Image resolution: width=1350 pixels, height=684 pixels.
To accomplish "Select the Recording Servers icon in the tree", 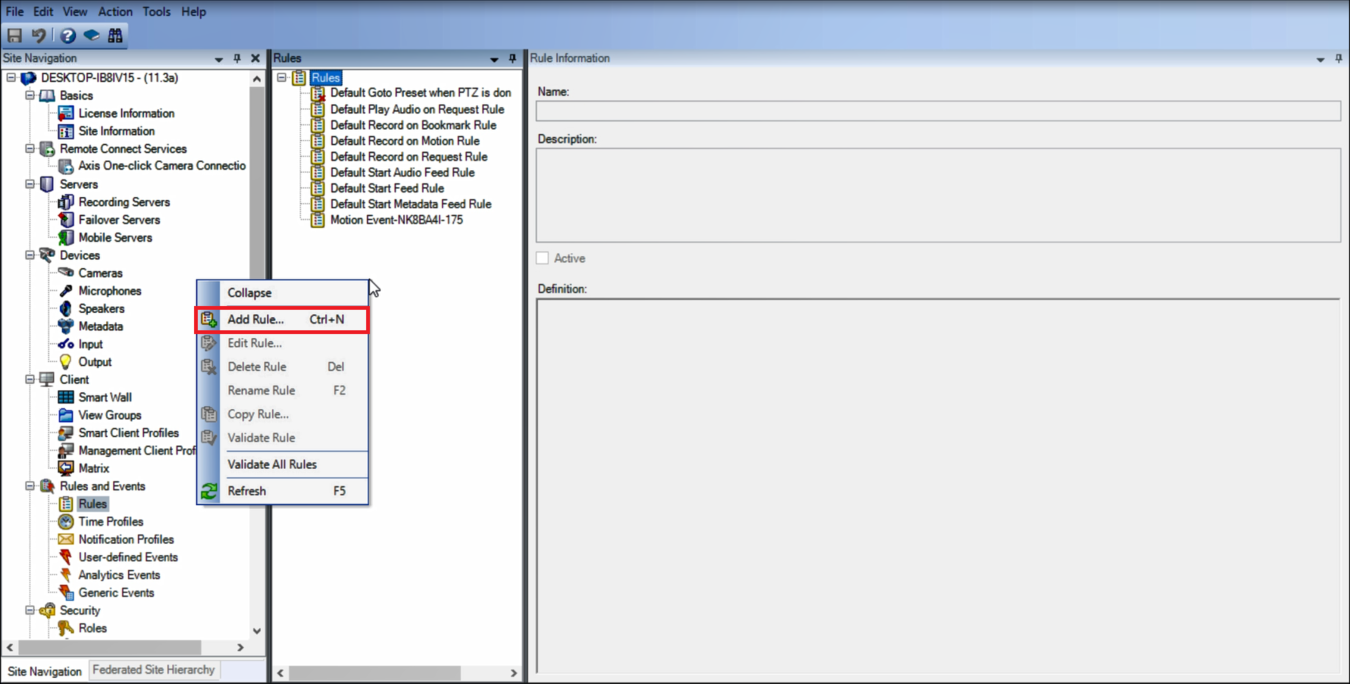I will (66, 202).
